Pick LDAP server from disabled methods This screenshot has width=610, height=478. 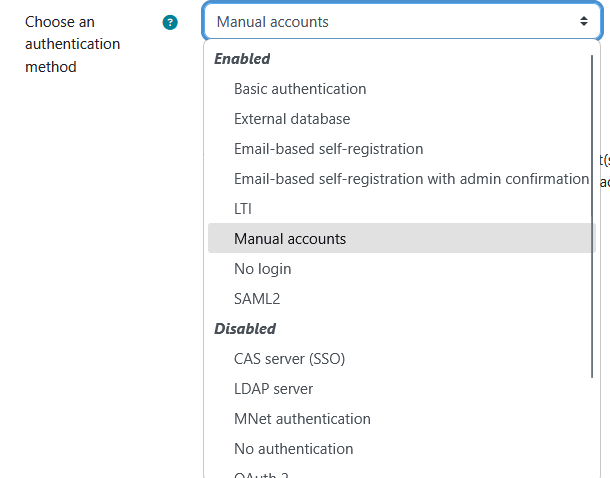[x=273, y=389]
